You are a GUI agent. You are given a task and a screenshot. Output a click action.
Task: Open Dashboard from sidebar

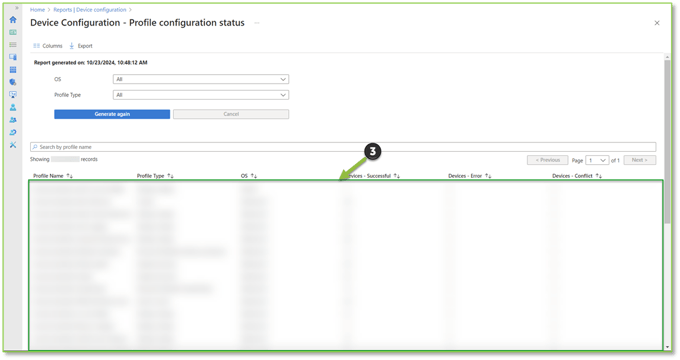tap(13, 33)
